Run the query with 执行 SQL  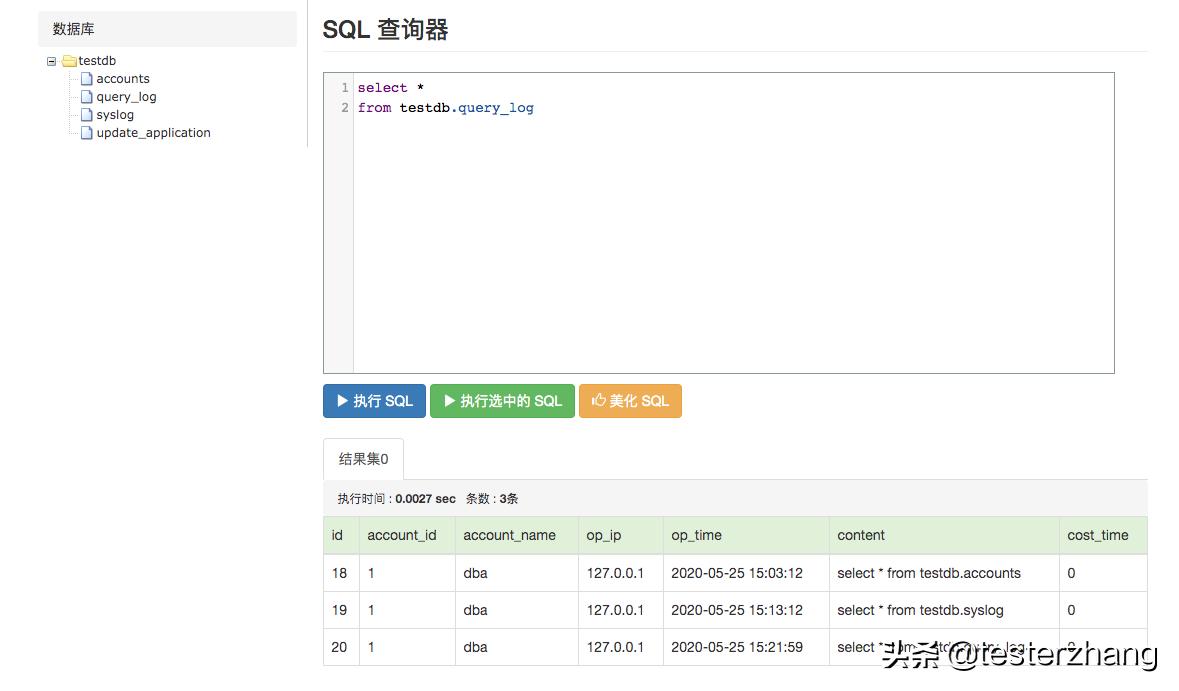point(374,400)
